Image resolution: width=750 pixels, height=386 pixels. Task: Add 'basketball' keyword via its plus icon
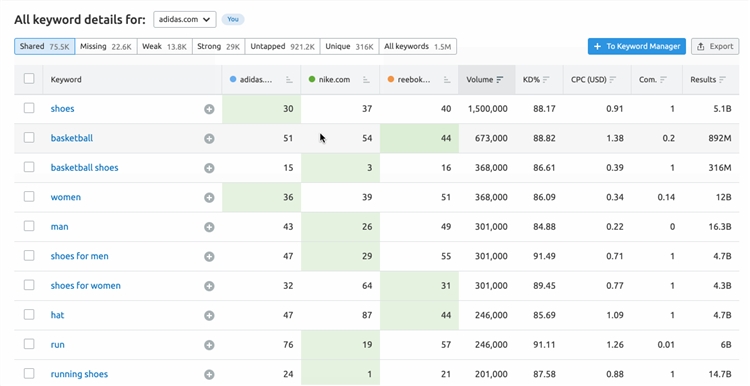coord(209,139)
